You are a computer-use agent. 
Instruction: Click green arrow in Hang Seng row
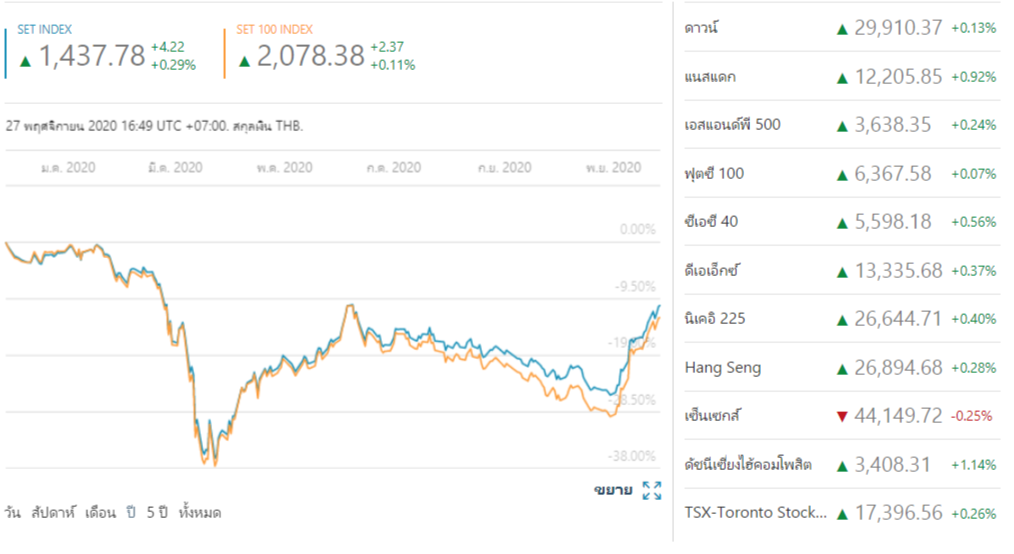(842, 368)
